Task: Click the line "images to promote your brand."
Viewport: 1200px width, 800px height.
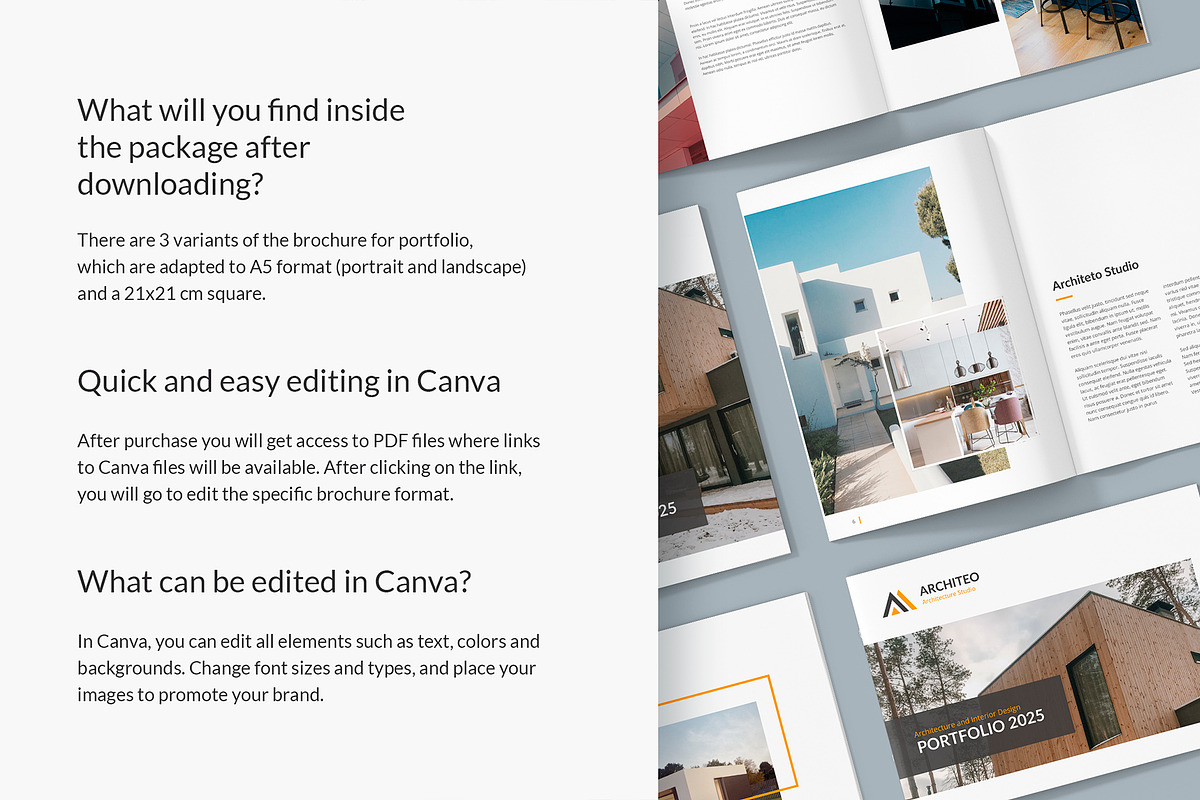Action: click(200, 695)
